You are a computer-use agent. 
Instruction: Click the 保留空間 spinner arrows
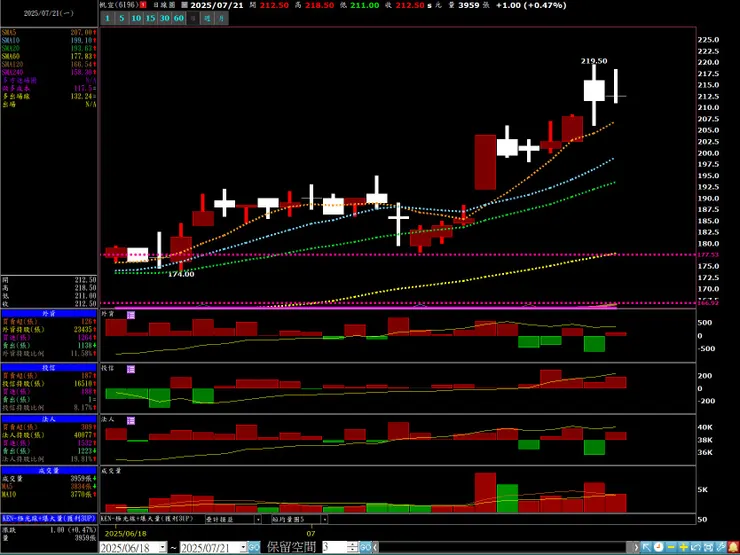(x=353, y=547)
